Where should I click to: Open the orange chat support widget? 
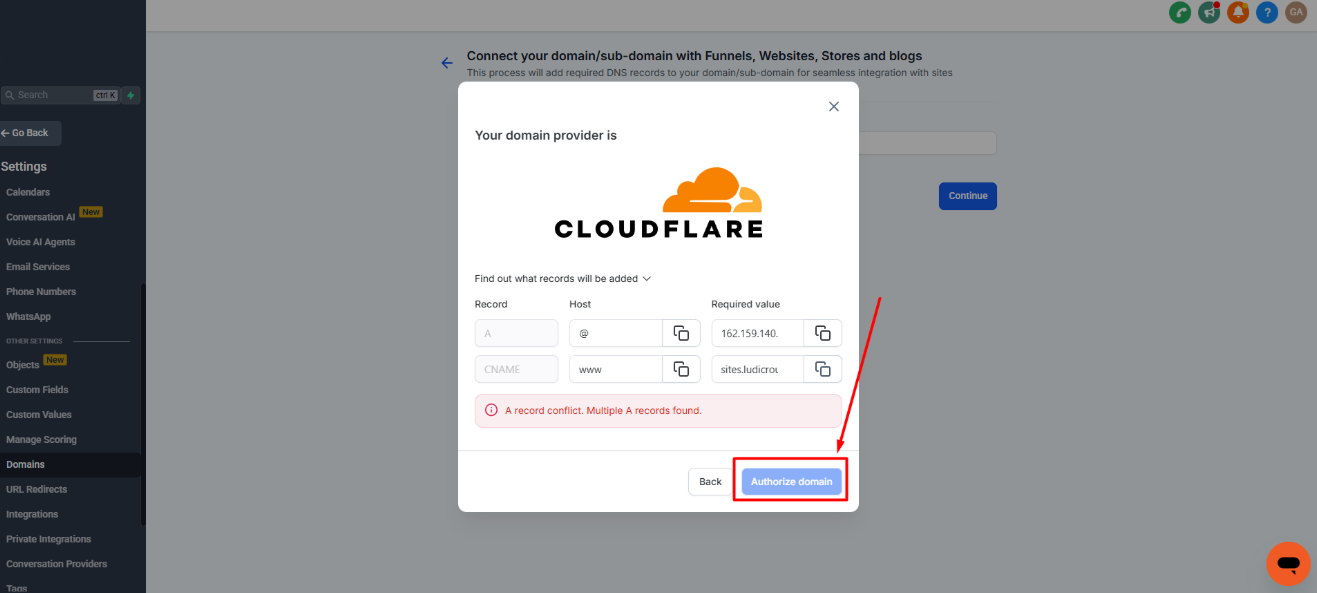pos(1288,564)
